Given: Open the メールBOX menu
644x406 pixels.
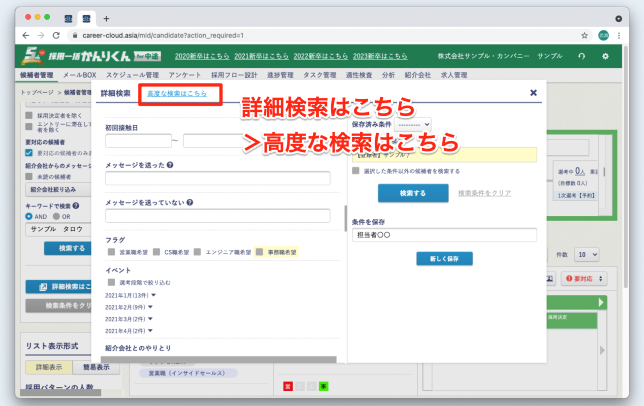Looking at the screenshot, I should click(80, 75).
